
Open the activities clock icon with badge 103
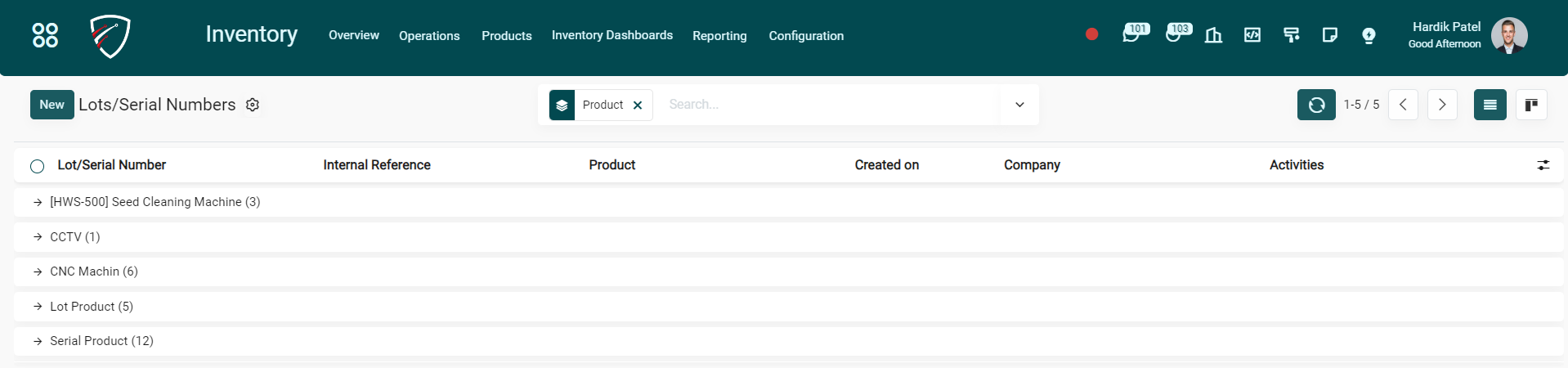(1173, 35)
